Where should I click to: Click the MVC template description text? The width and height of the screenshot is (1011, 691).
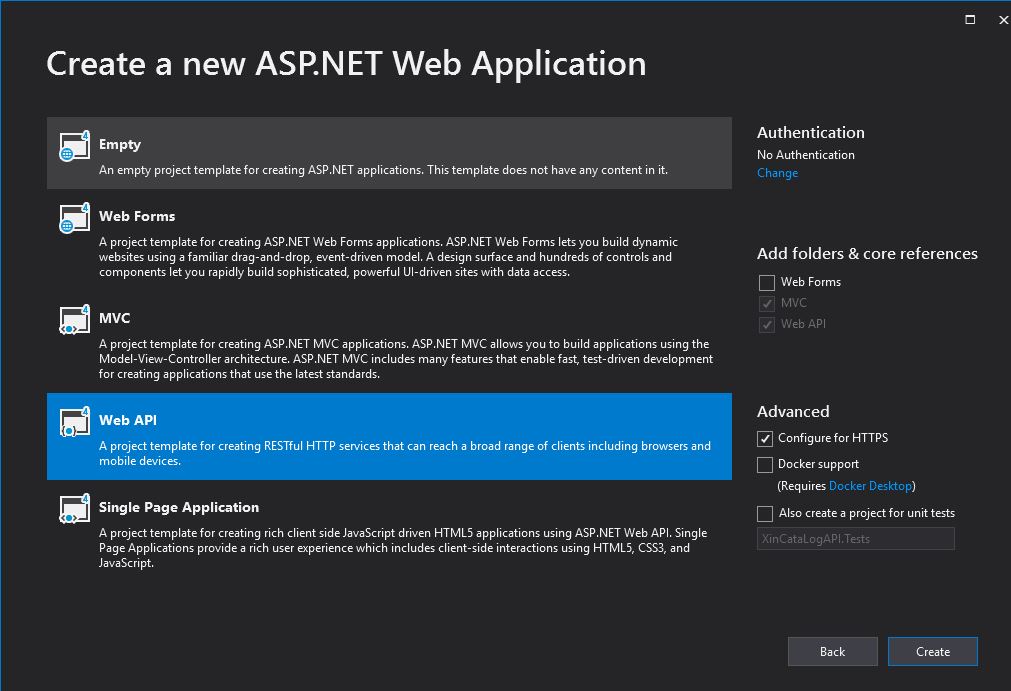coord(406,358)
